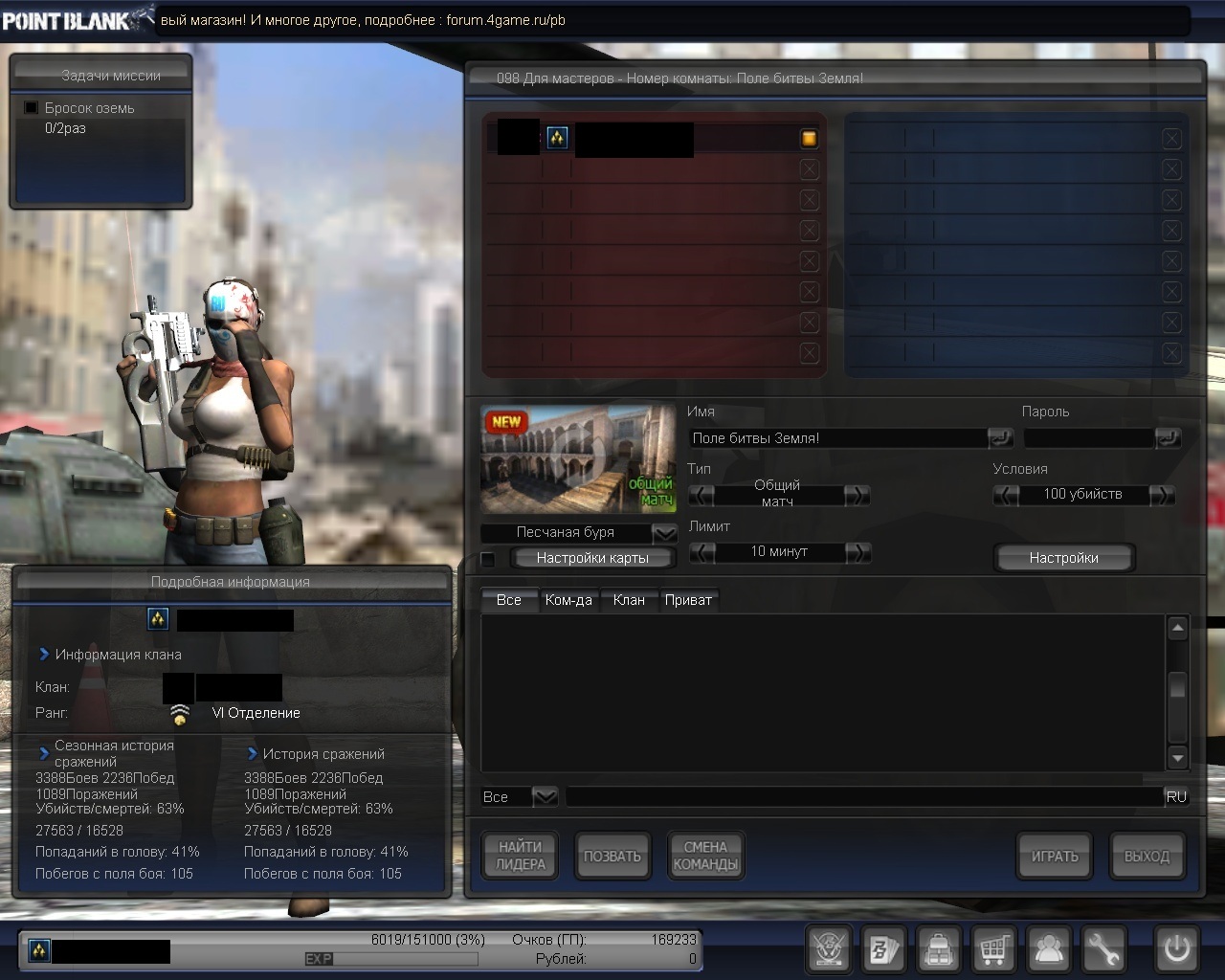
Task: Toggle the Бросок оземь mission checkbox
Action: 31,108
